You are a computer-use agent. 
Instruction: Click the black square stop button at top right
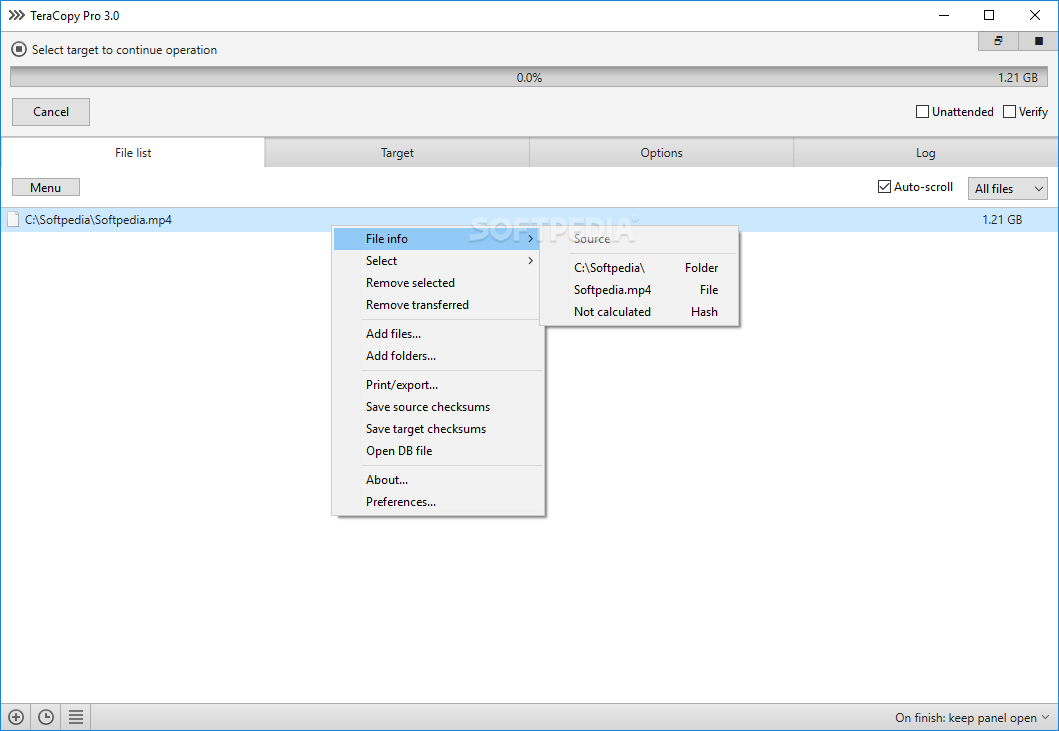pos(1039,41)
